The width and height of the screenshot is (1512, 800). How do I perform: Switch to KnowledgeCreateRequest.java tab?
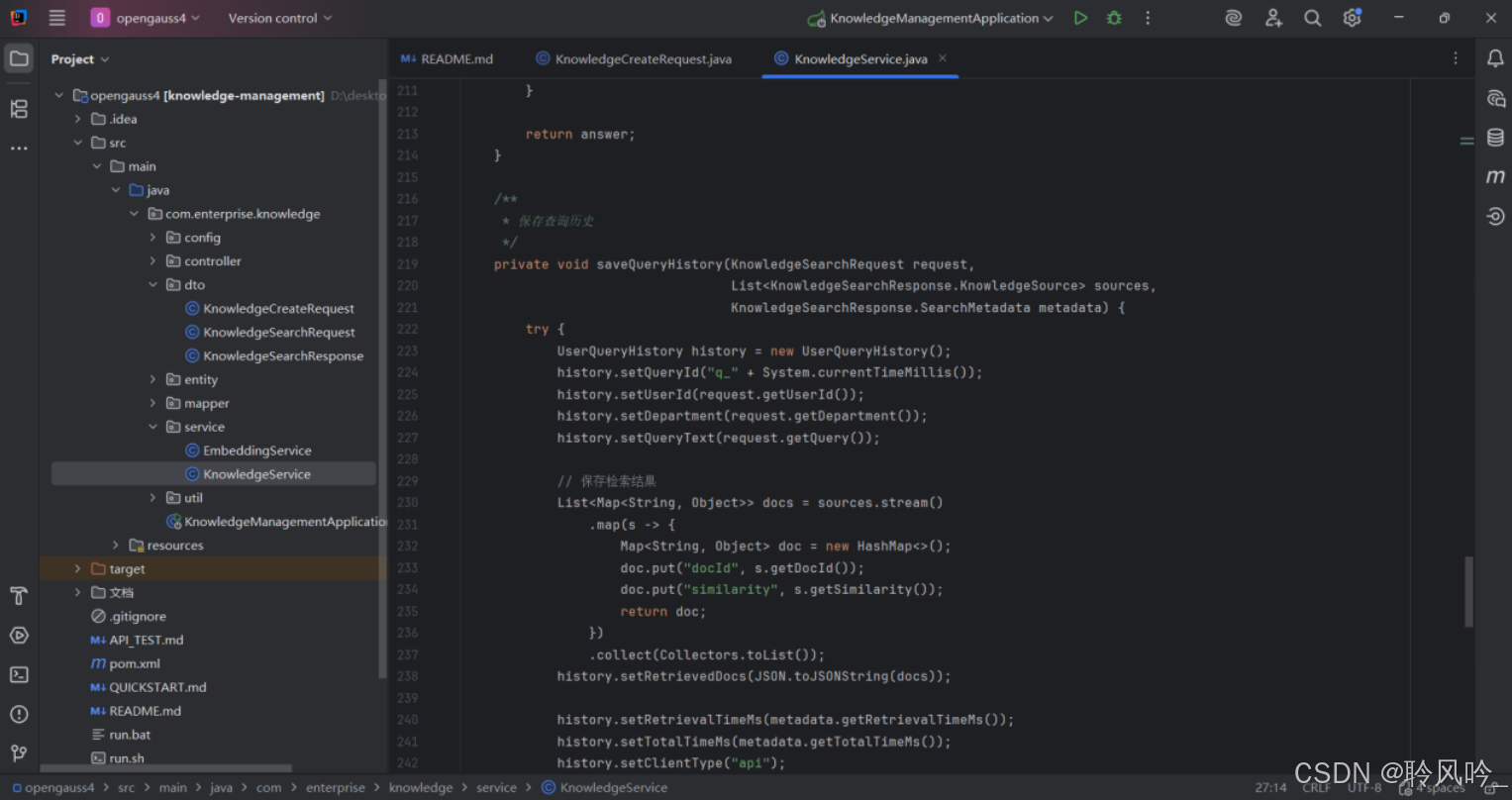point(634,58)
